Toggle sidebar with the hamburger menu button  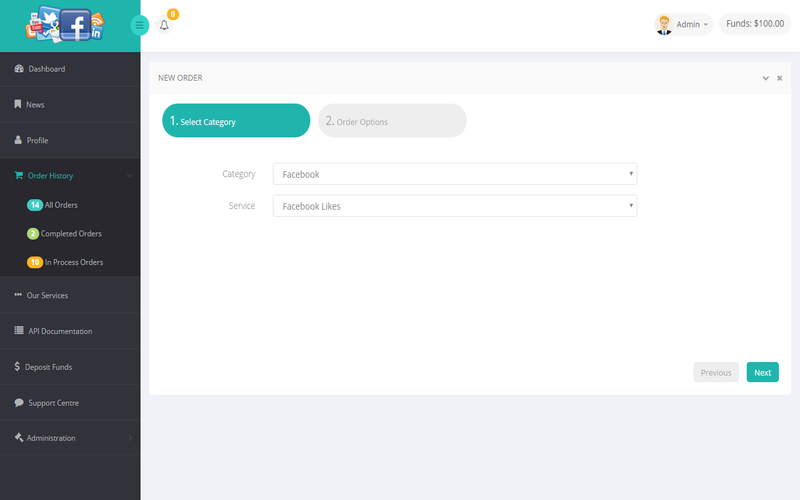(x=139, y=25)
